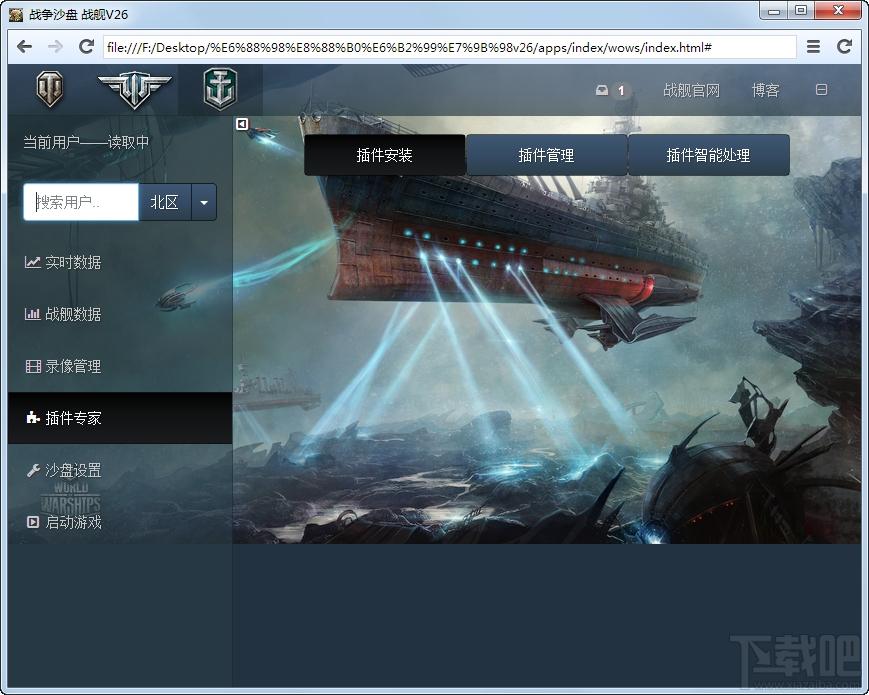Click the minimize box icon beside 博客
This screenshot has width=869, height=695.
(821, 90)
